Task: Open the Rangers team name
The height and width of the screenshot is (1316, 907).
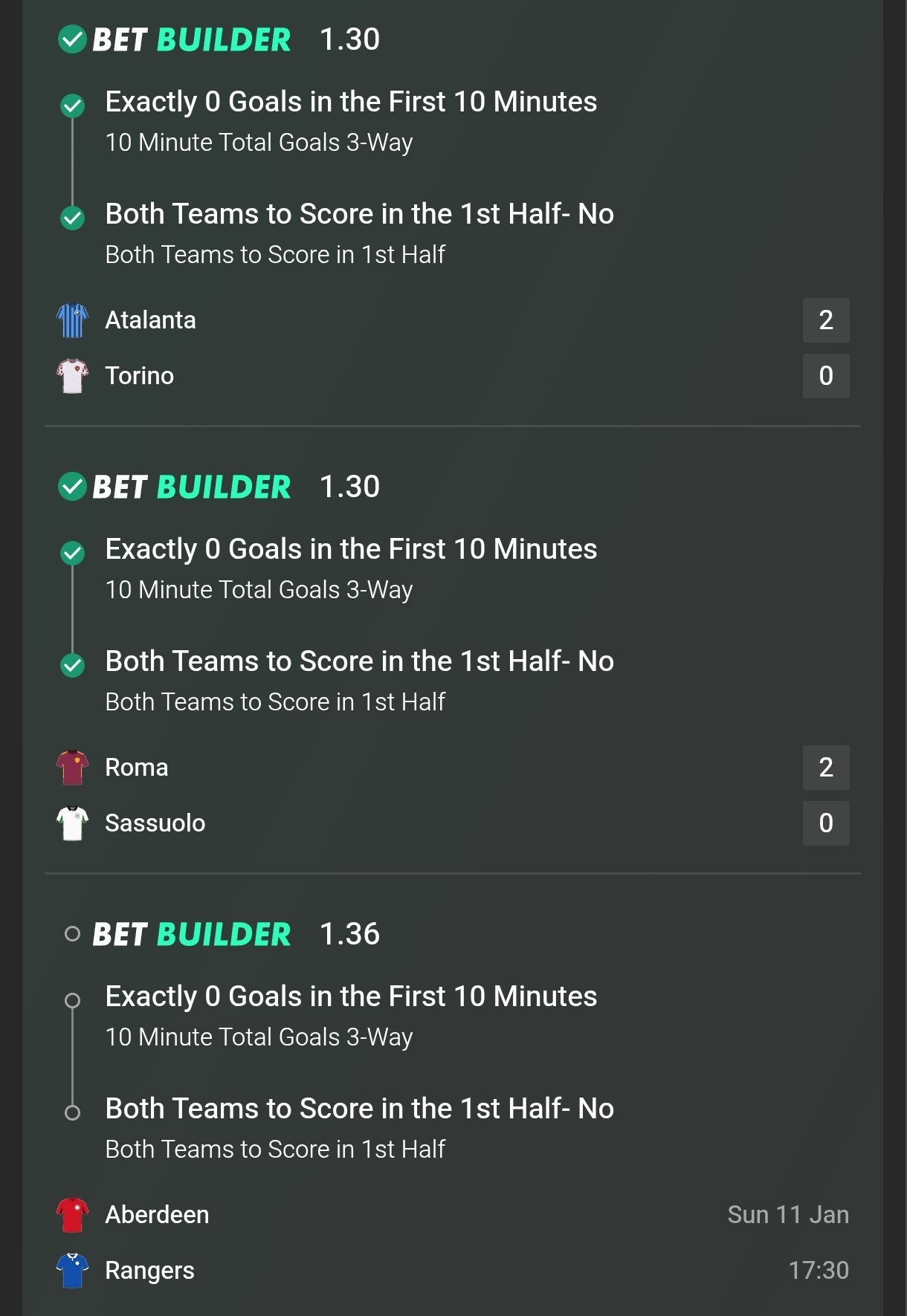Action: click(x=149, y=1271)
